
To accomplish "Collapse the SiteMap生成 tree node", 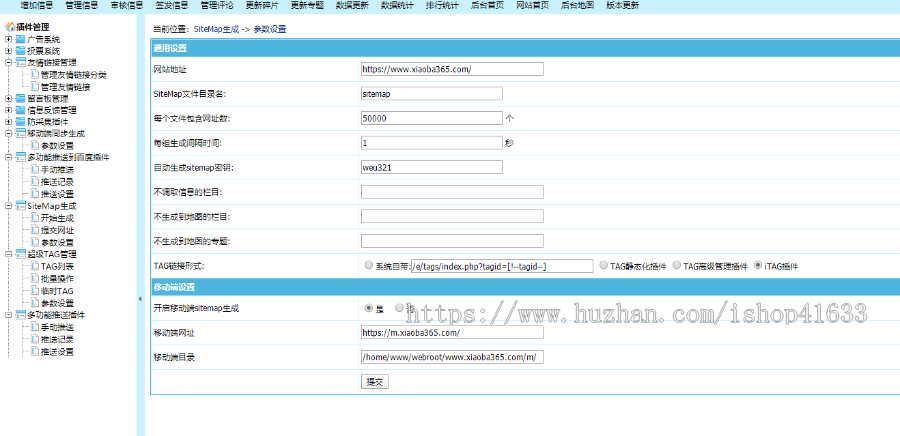I will [9, 205].
